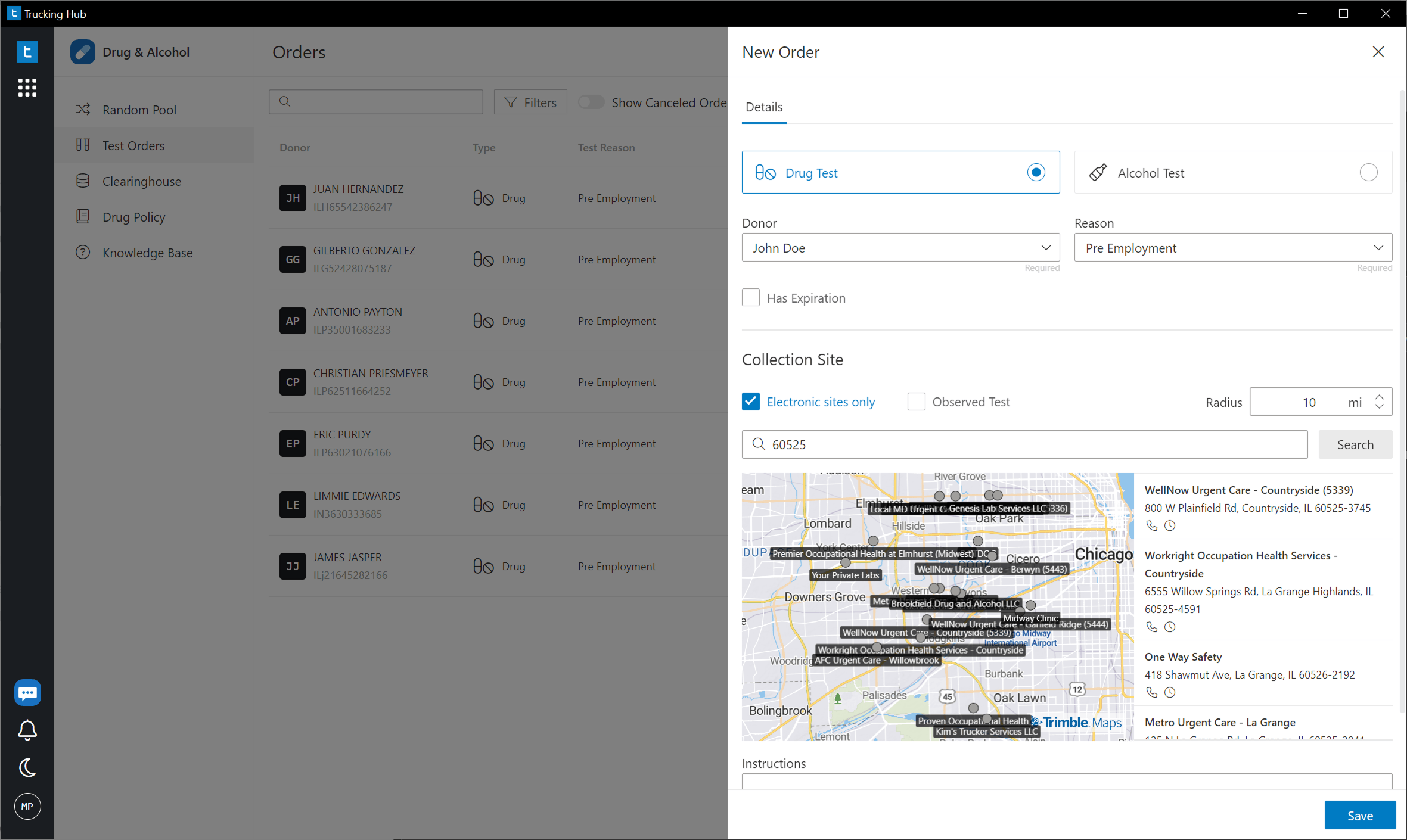Save the new order
The height and width of the screenshot is (840, 1407).
point(1360,815)
